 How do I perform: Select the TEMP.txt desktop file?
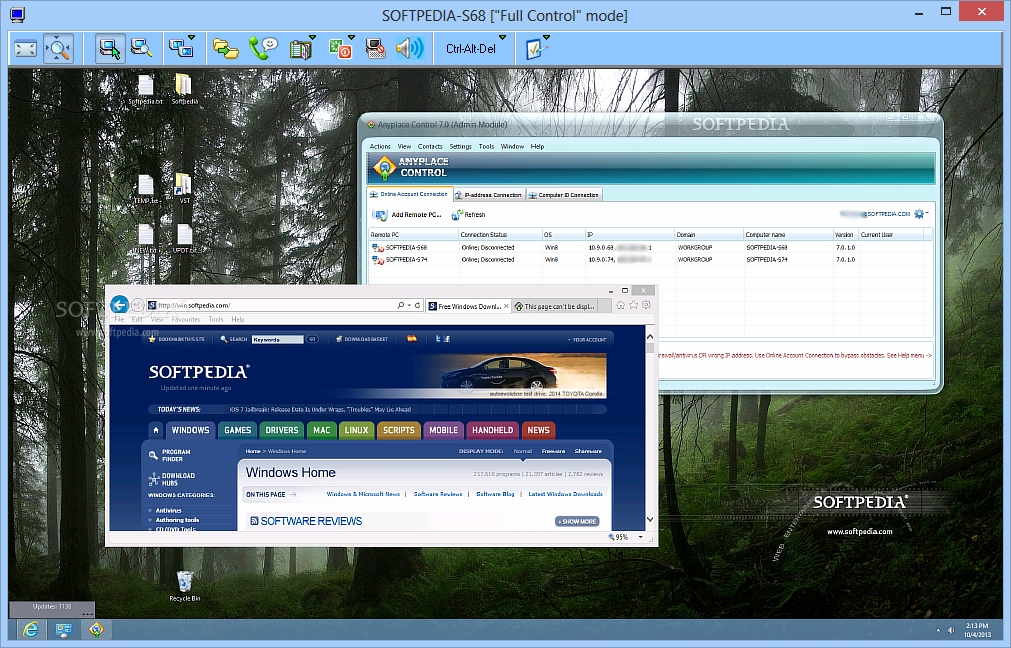click(146, 190)
